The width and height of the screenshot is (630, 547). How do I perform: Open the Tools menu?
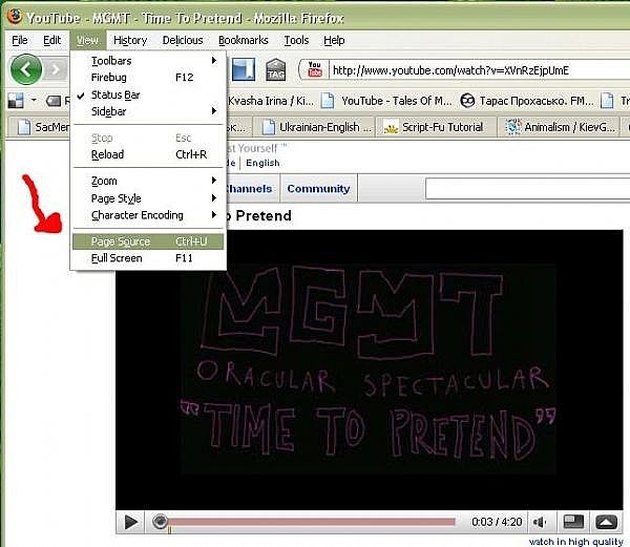click(x=297, y=40)
